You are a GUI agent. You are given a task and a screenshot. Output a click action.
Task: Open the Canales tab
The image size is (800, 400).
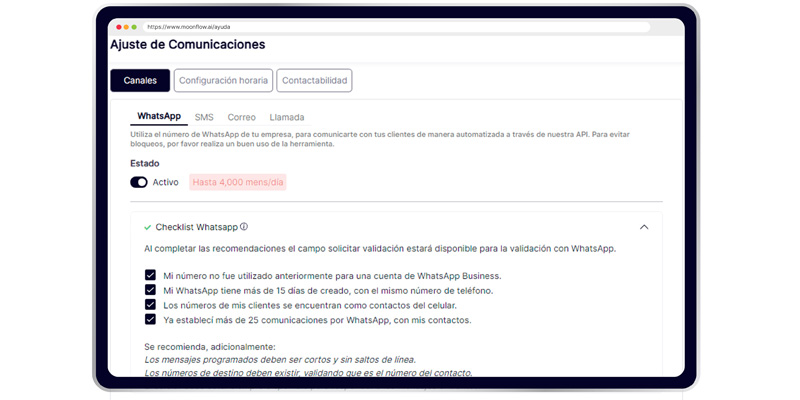140,81
